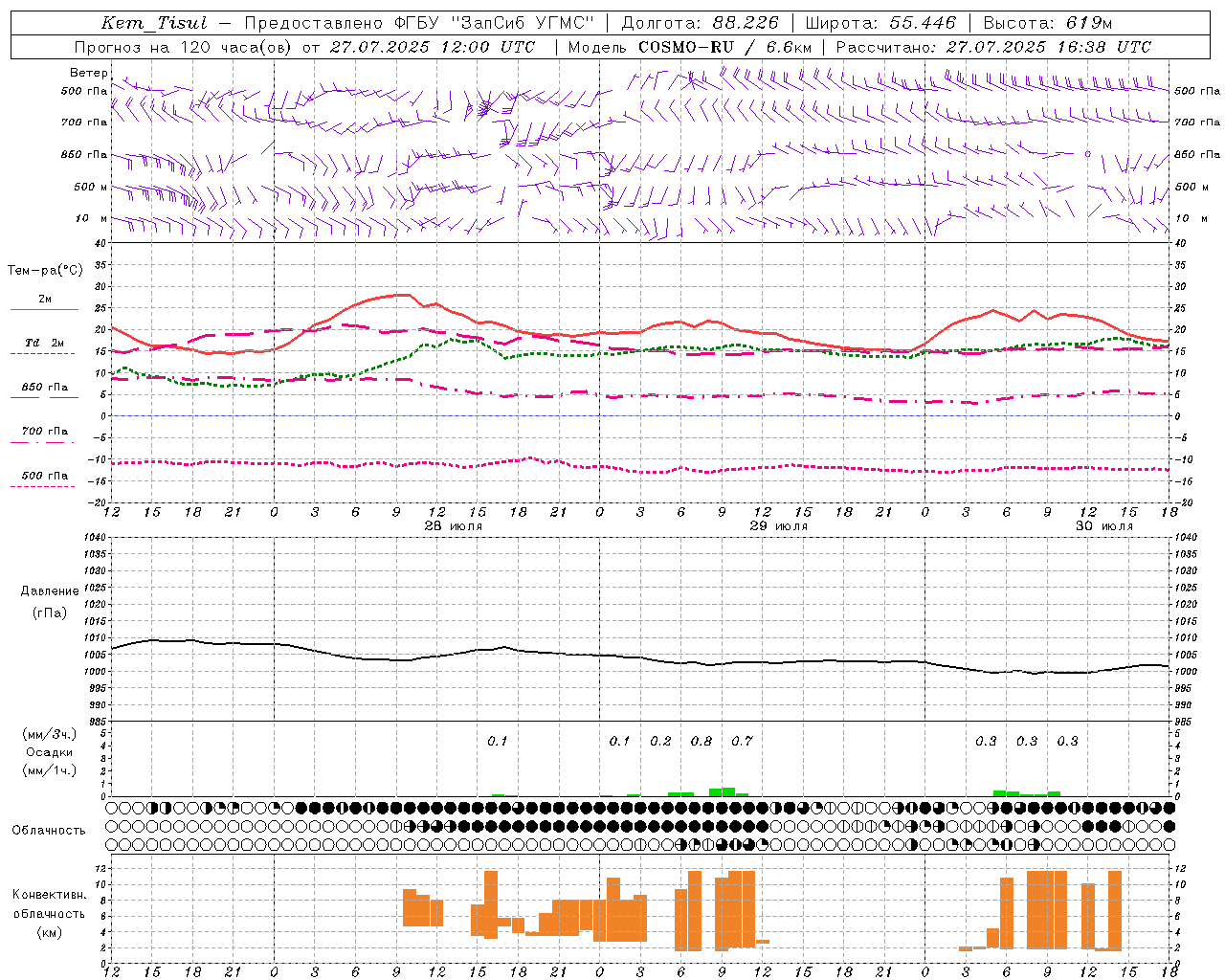The image size is (1225, 980).
Task: Select the 10 м wind level label on the left
Action: (91, 218)
